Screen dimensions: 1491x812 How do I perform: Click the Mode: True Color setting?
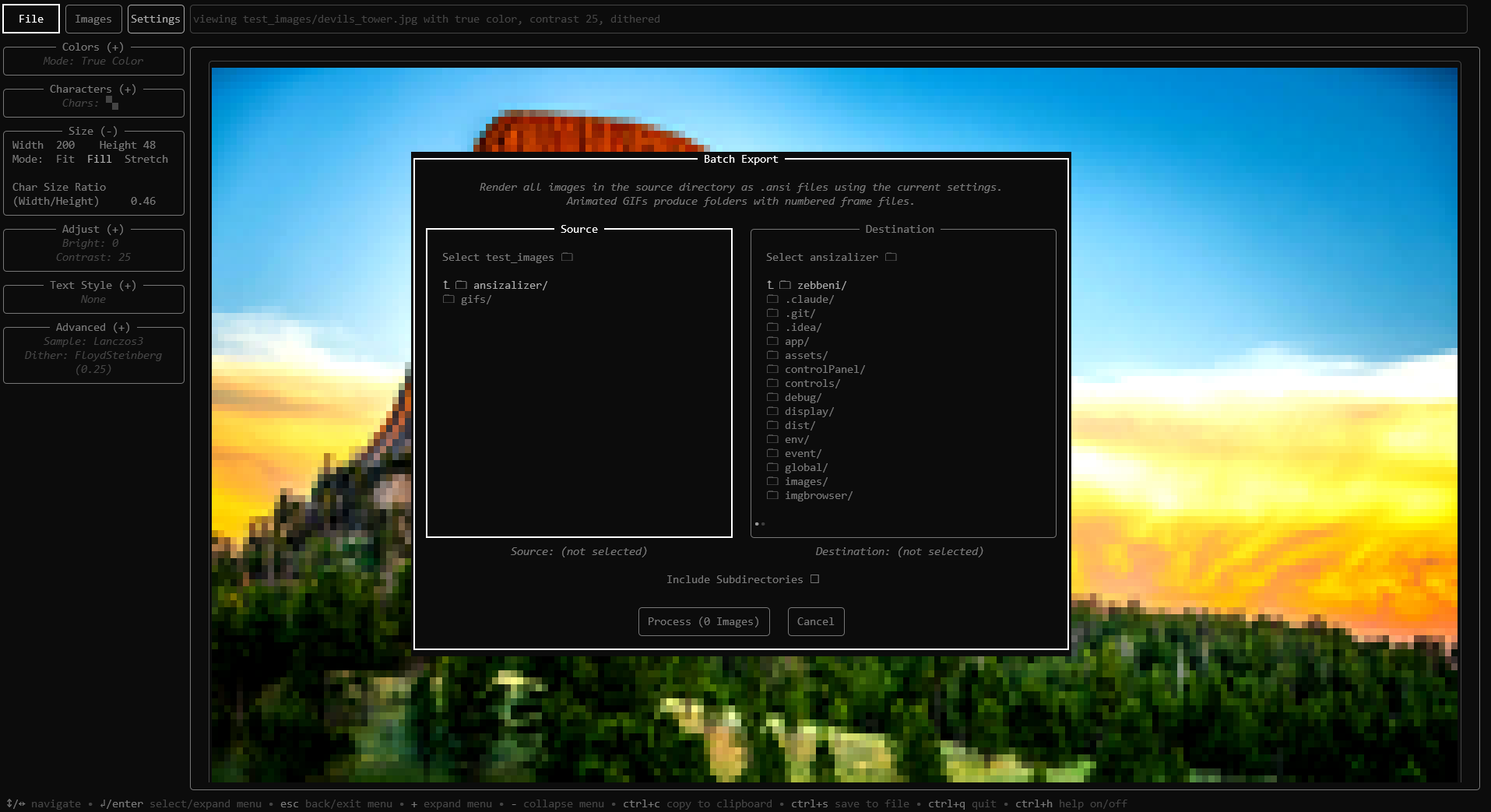93,61
